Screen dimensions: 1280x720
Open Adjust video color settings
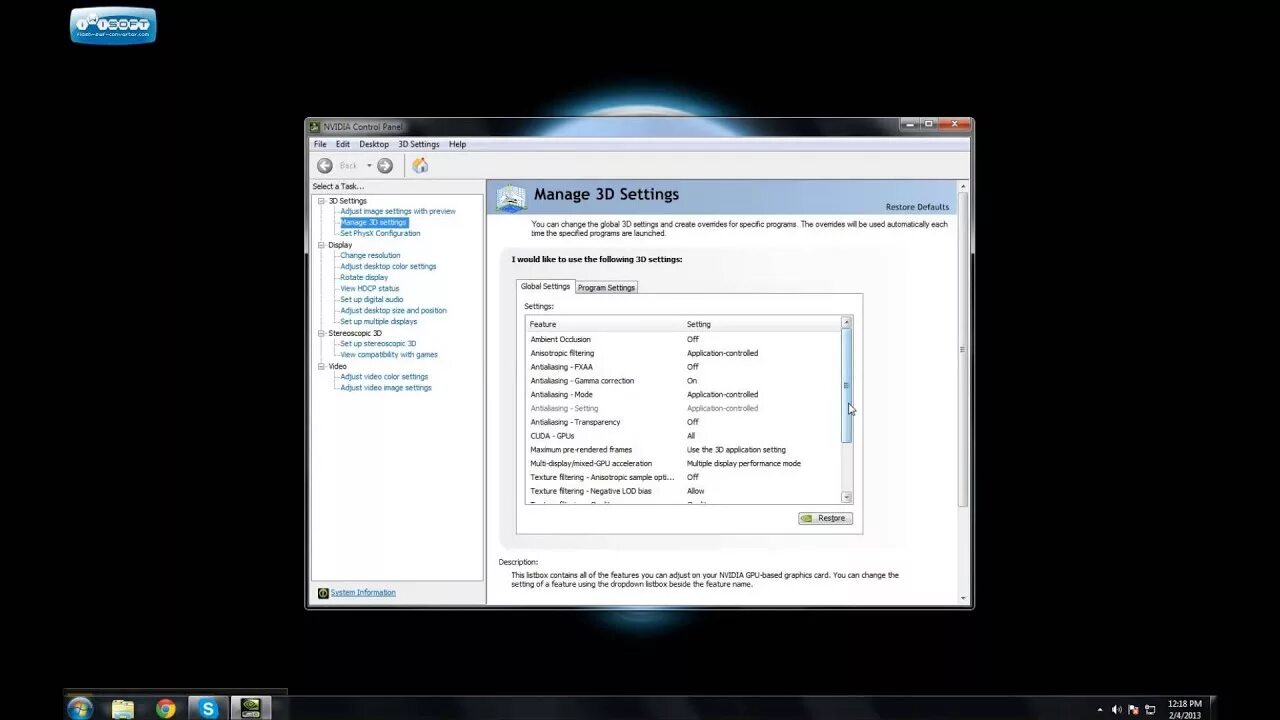(384, 376)
